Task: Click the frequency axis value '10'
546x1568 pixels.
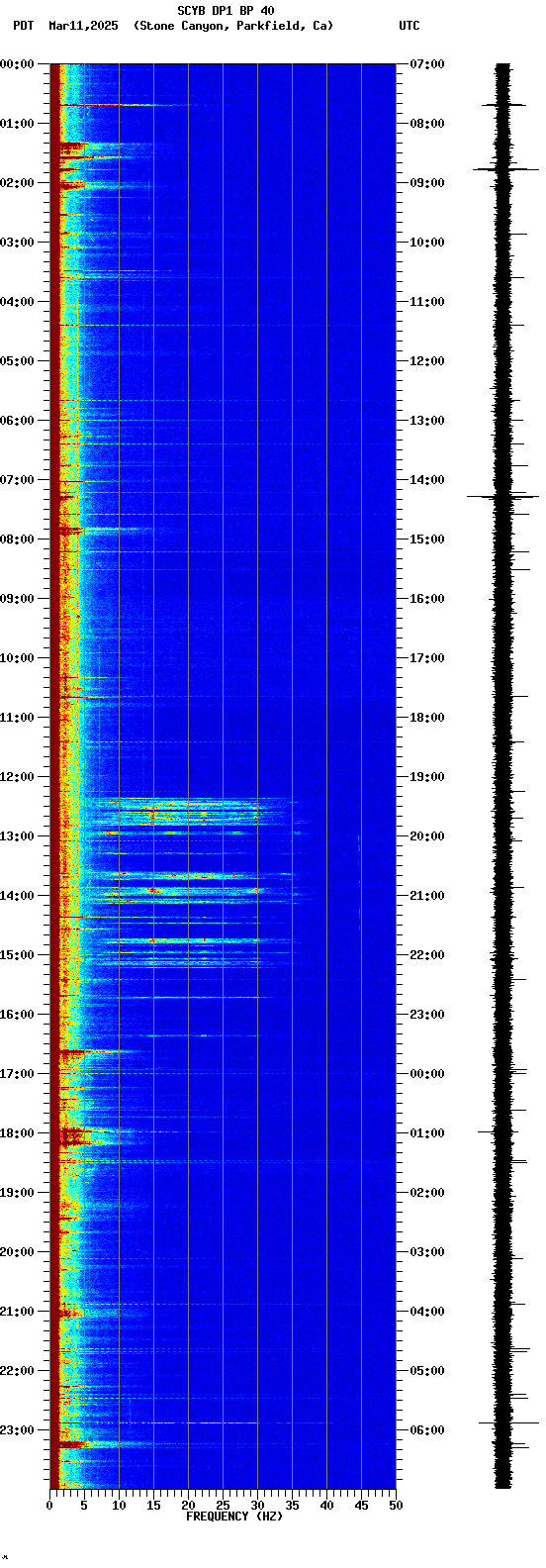Action: point(119,1506)
